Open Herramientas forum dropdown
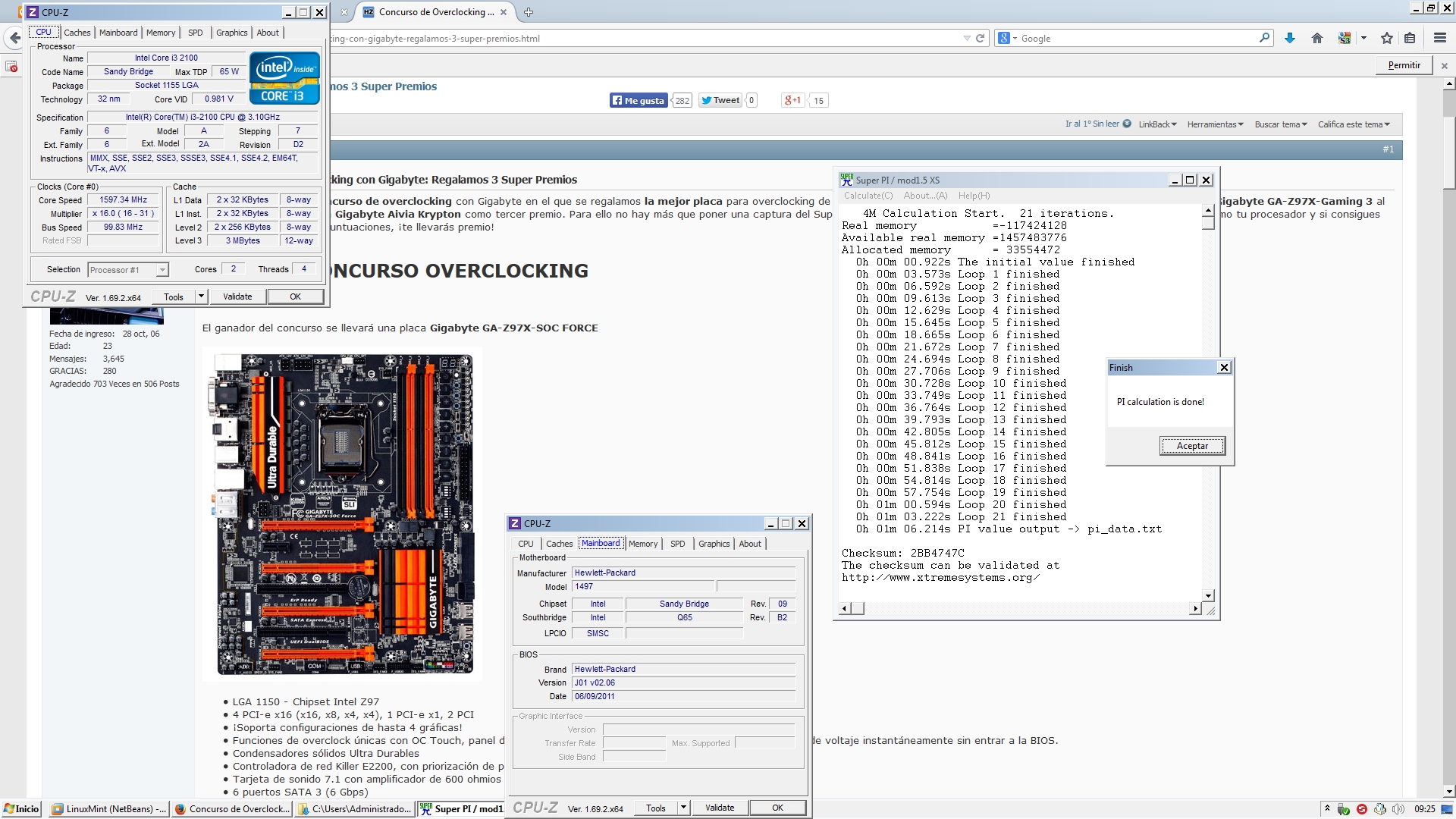Screen dimensions: 1456x819 [x=1215, y=124]
